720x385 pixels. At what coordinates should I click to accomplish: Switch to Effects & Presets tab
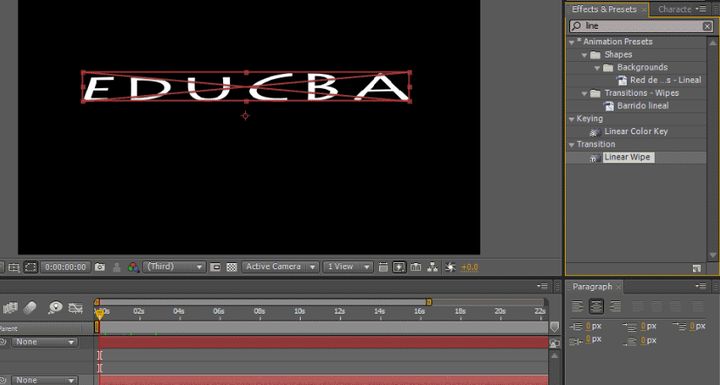(604, 9)
